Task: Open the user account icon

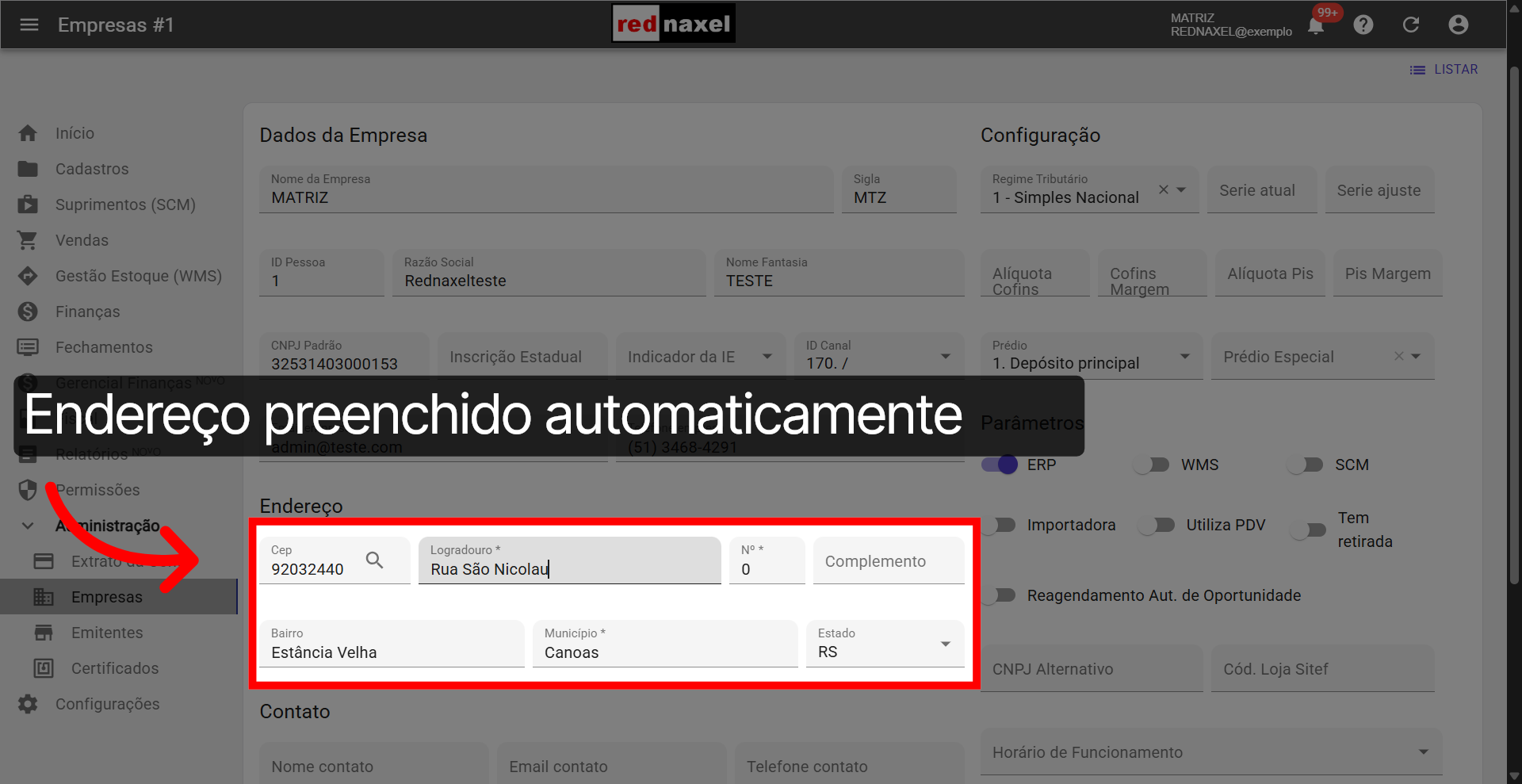Action: pos(1459,25)
